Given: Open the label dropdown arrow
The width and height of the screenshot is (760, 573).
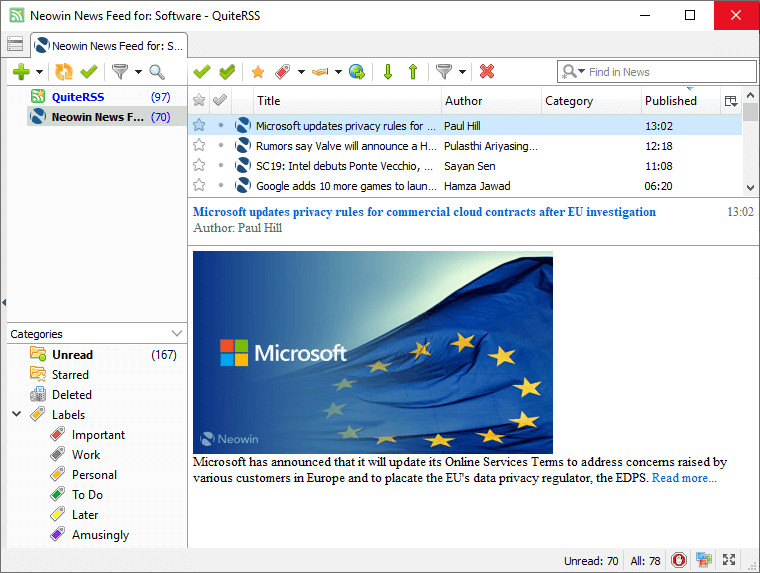Looking at the screenshot, I should pos(301,72).
